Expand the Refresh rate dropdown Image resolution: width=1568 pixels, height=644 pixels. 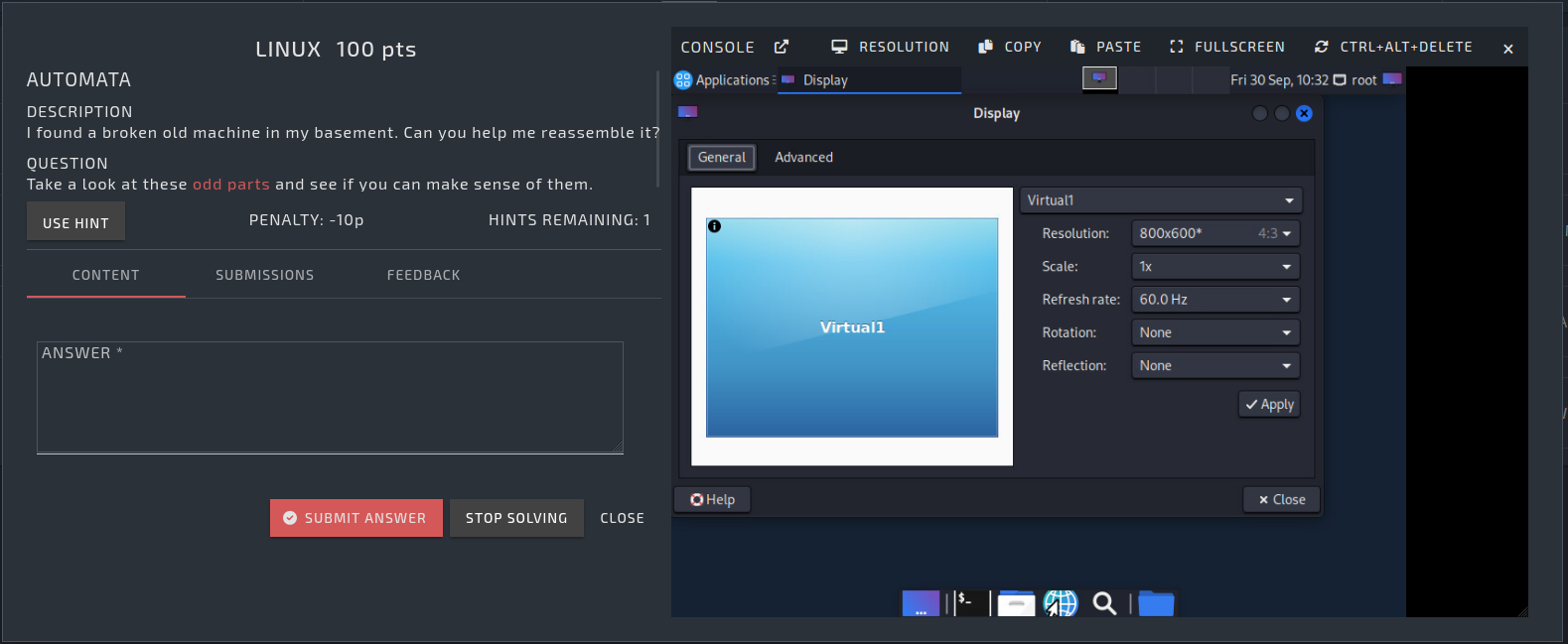pos(1214,300)
